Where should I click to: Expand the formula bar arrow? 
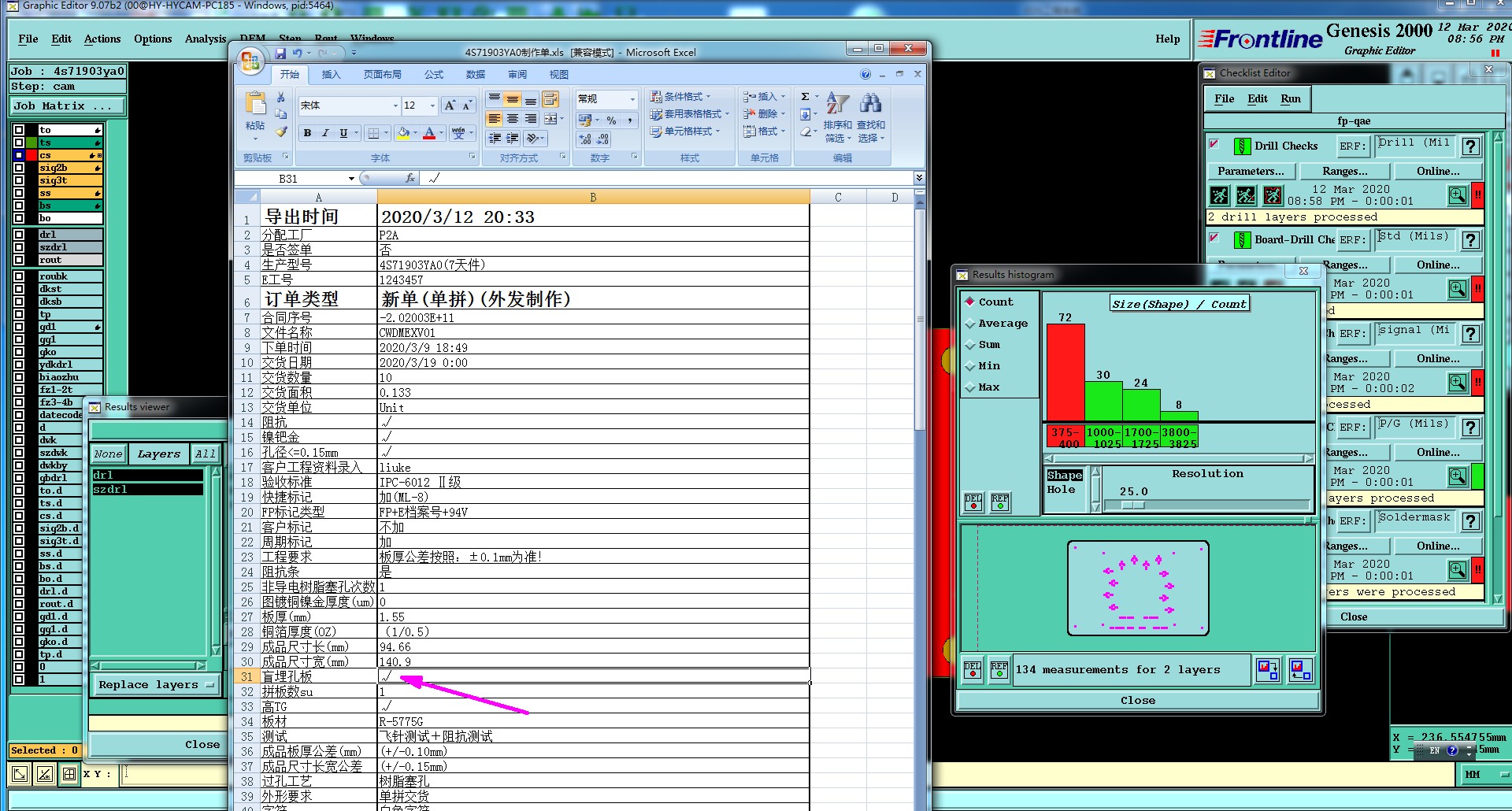point(919,179)
